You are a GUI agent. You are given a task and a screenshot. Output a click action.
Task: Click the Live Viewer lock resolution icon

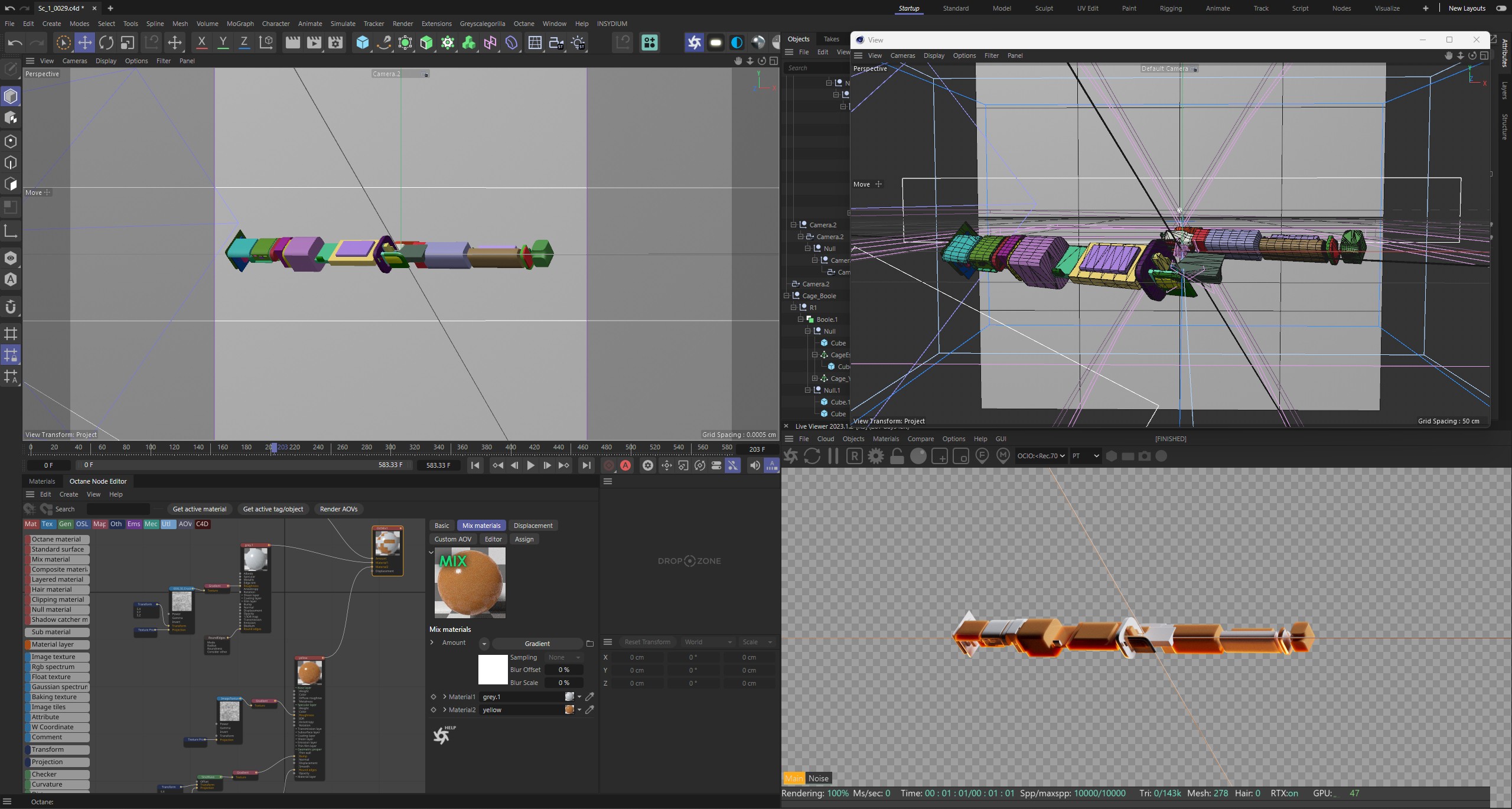897,456
